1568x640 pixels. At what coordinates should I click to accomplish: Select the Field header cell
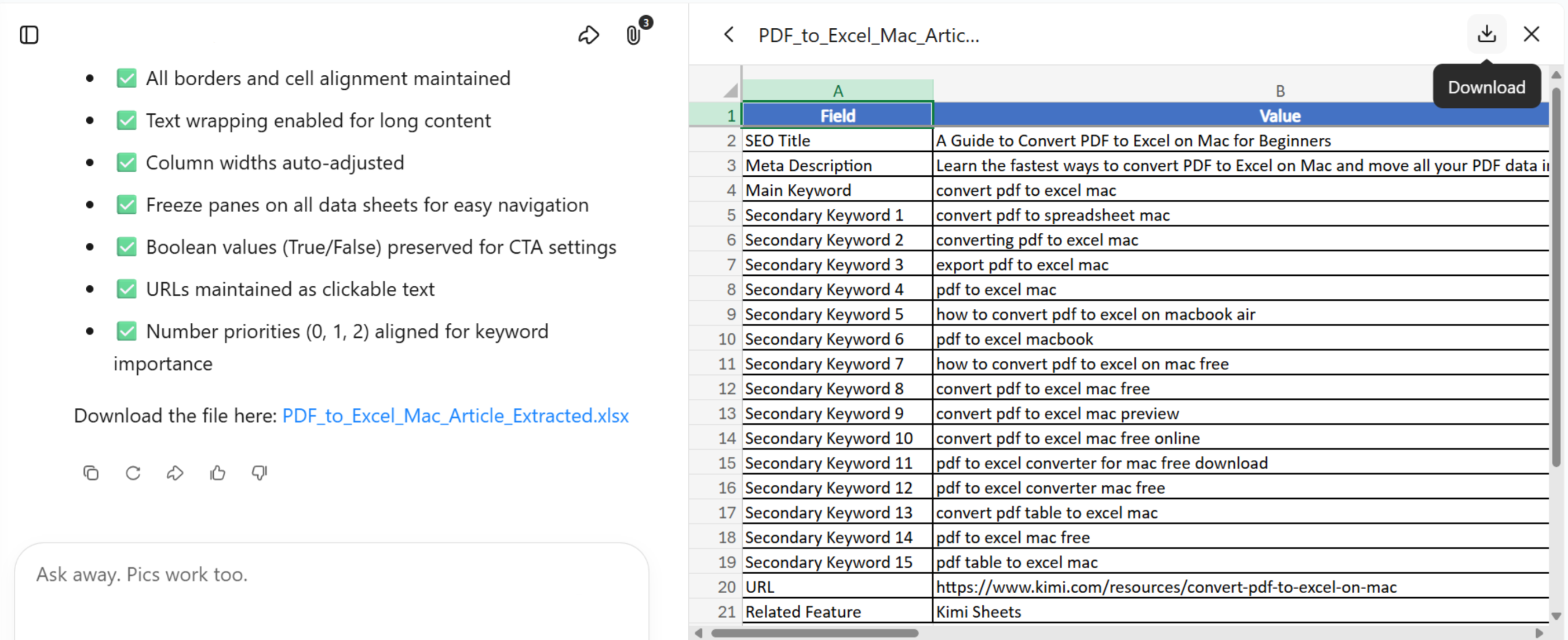point(837,116)
